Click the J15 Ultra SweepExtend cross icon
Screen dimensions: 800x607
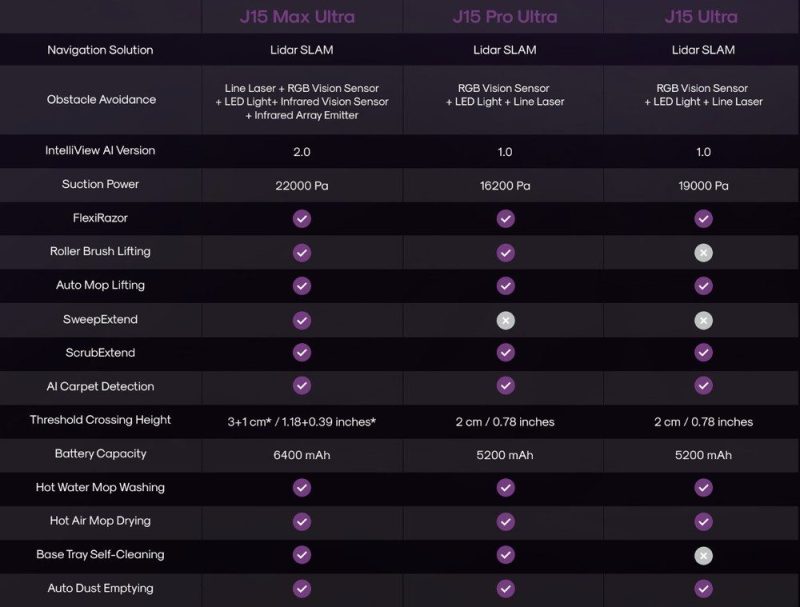click(x=704, y=320)
